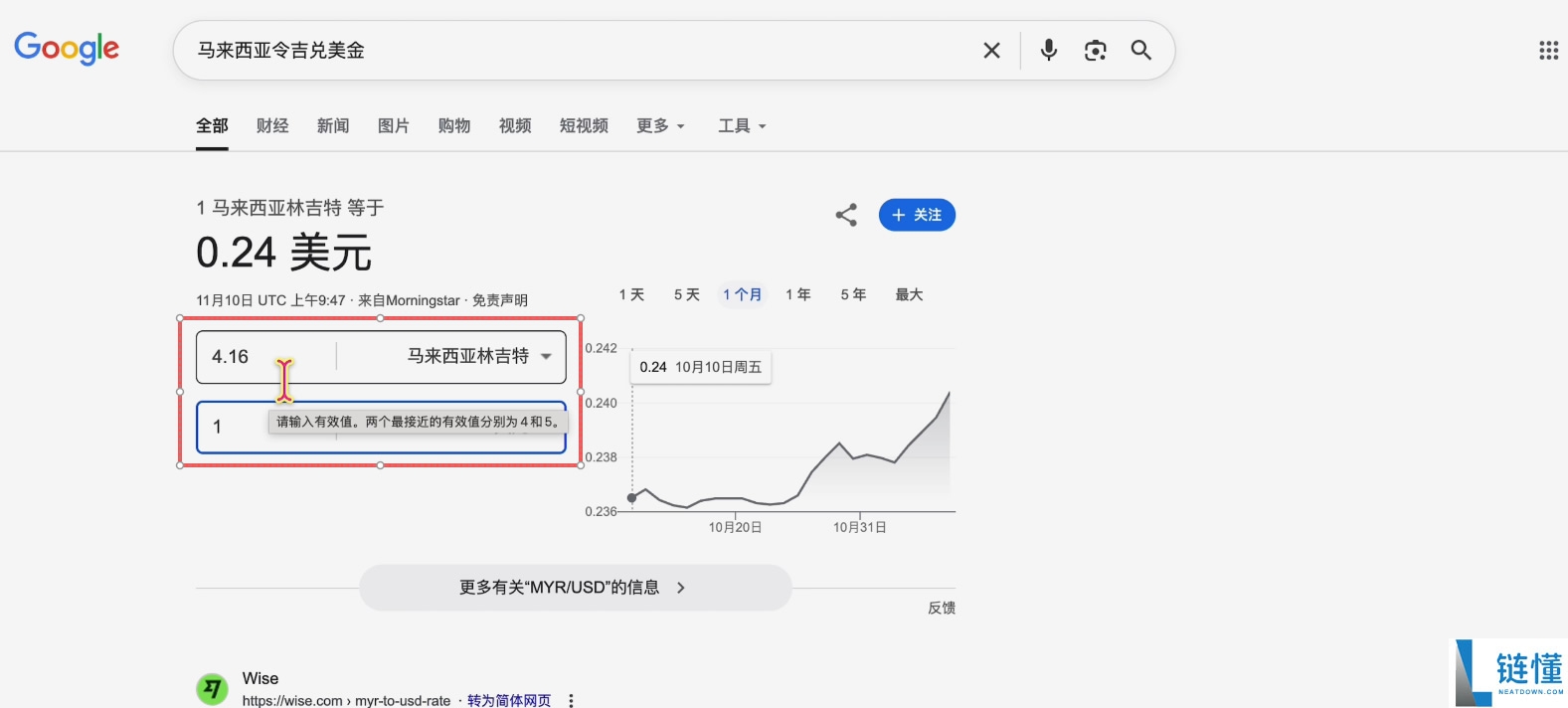Edit the second amount field showing 1

266,427
